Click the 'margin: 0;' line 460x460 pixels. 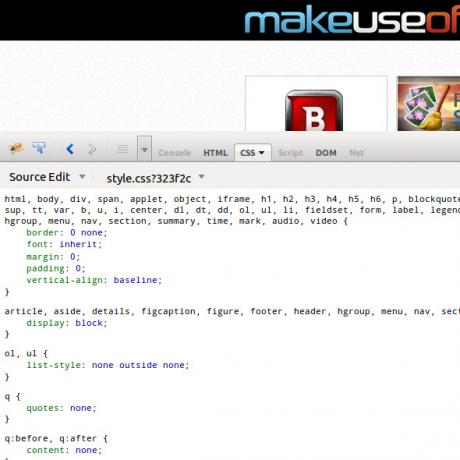pos(53,257)
